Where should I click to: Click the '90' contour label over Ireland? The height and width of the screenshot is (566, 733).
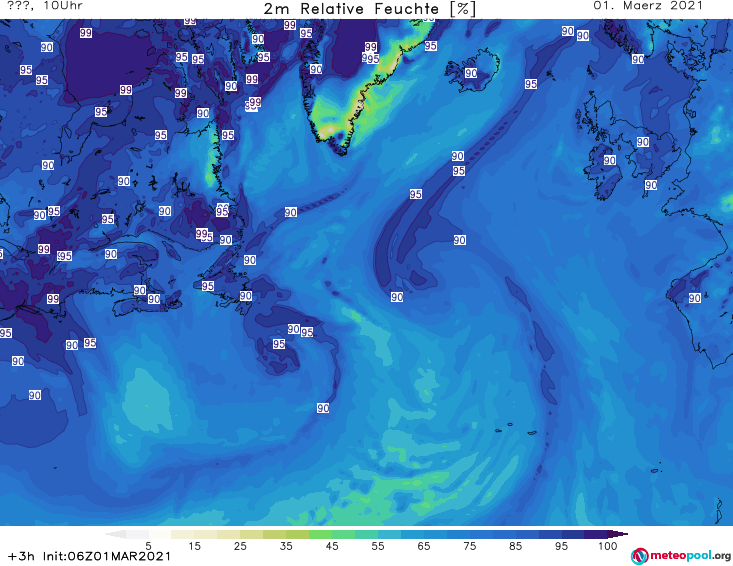pyautogui.click(x=610, y=160)
